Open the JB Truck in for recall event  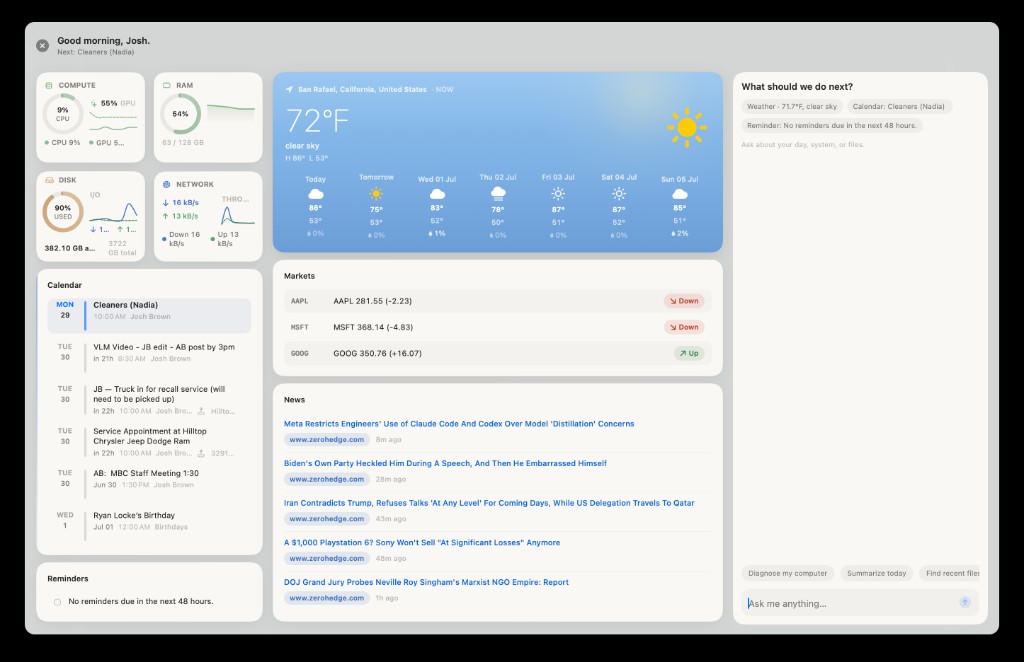tap(150, 399)
